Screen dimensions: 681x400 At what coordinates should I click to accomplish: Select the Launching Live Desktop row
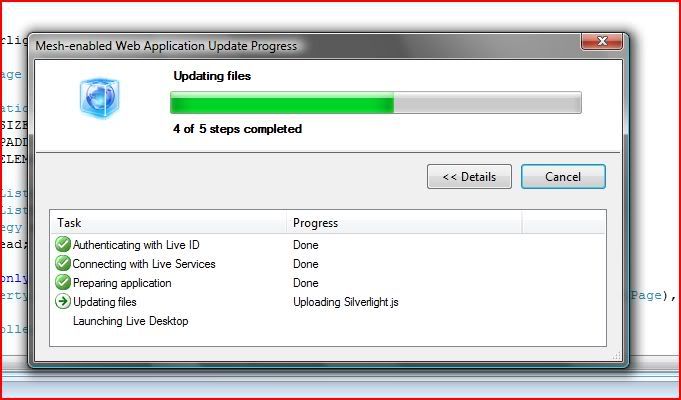328,321
